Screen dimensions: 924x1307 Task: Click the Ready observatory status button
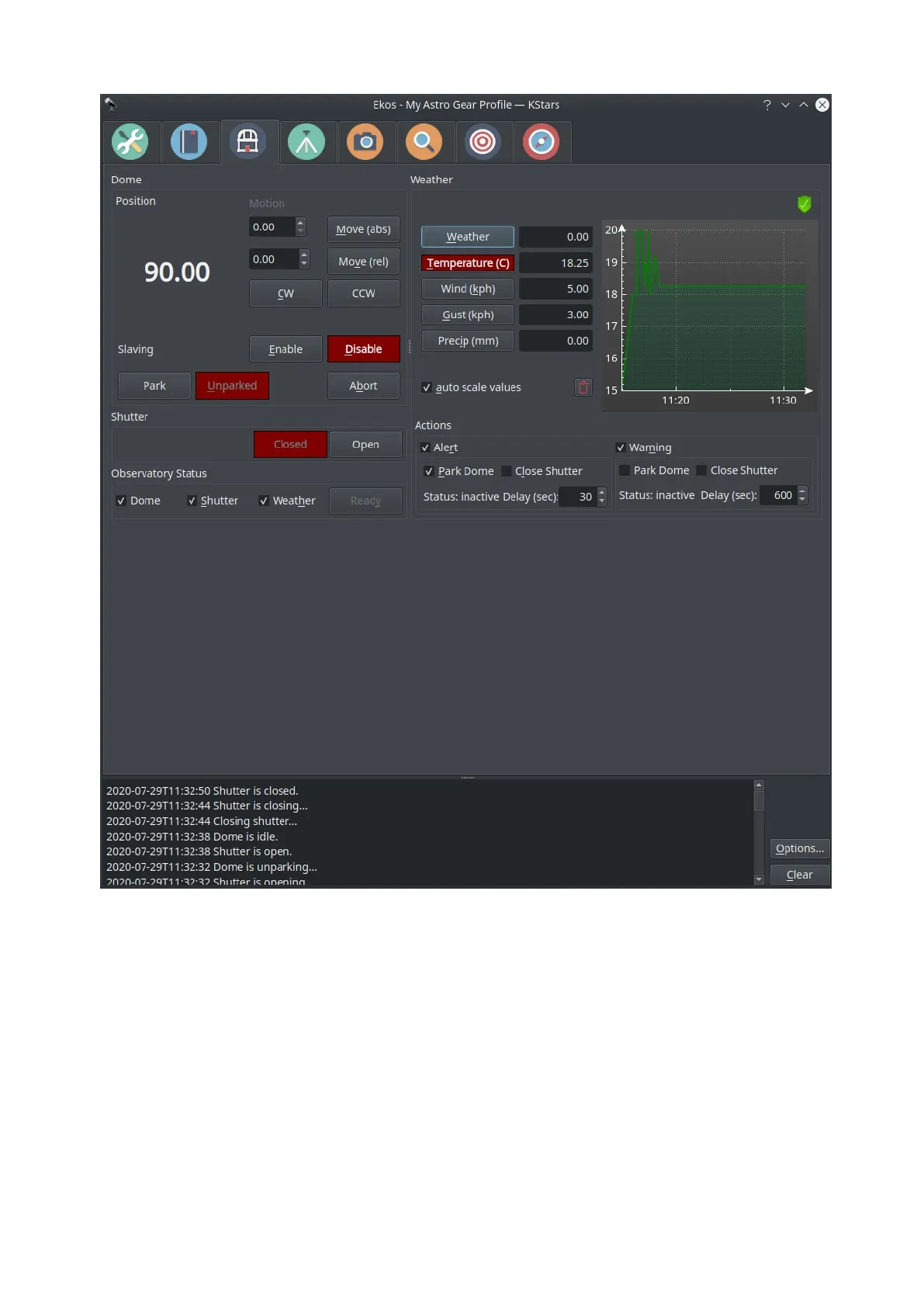pos(365,501)
